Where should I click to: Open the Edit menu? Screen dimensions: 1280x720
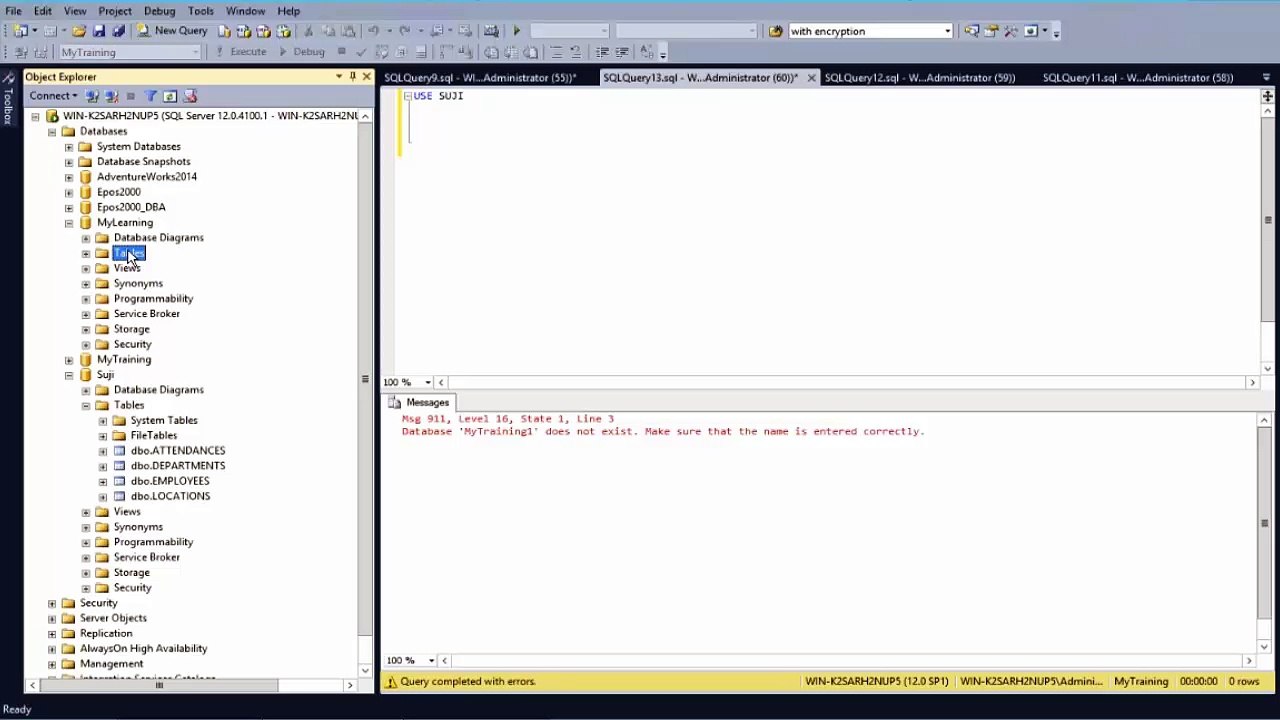[43, 11]
